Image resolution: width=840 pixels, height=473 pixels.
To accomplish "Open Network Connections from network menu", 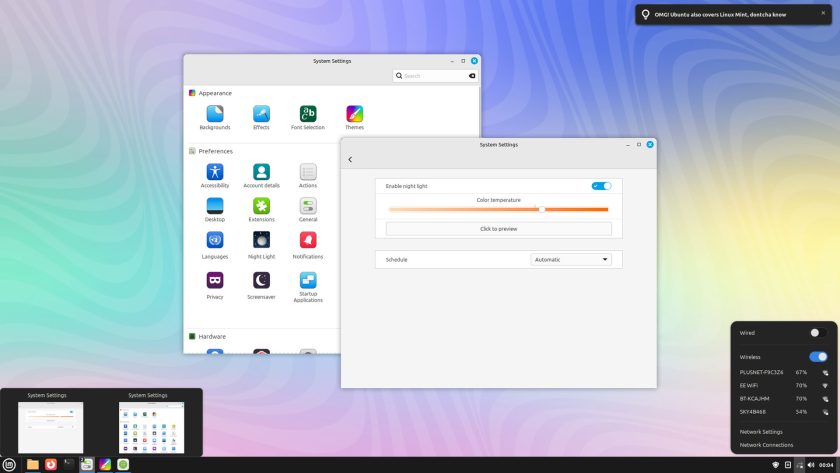I will [766, 445].
